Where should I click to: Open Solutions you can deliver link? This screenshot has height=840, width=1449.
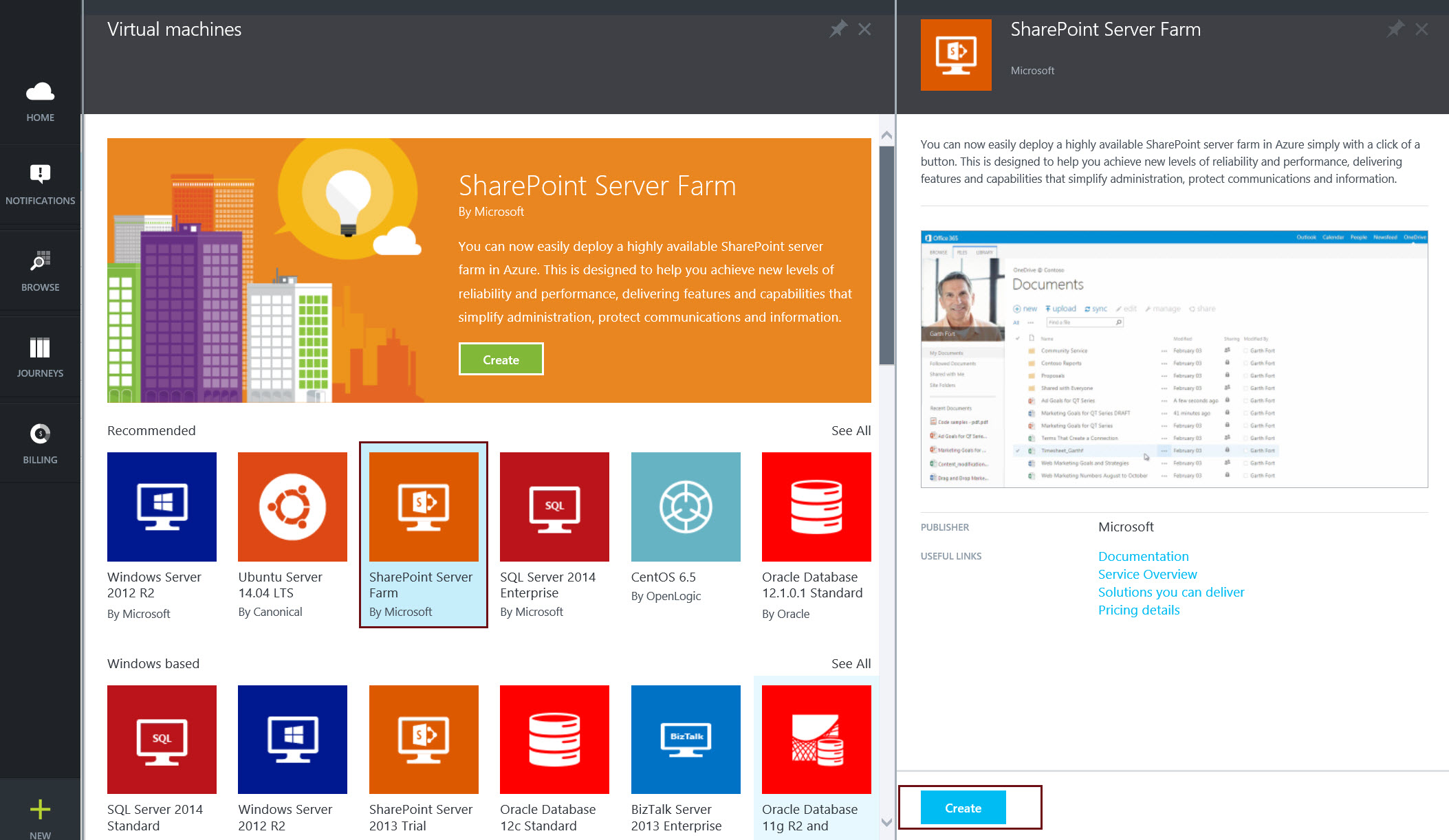click(x=1171, y=592)
